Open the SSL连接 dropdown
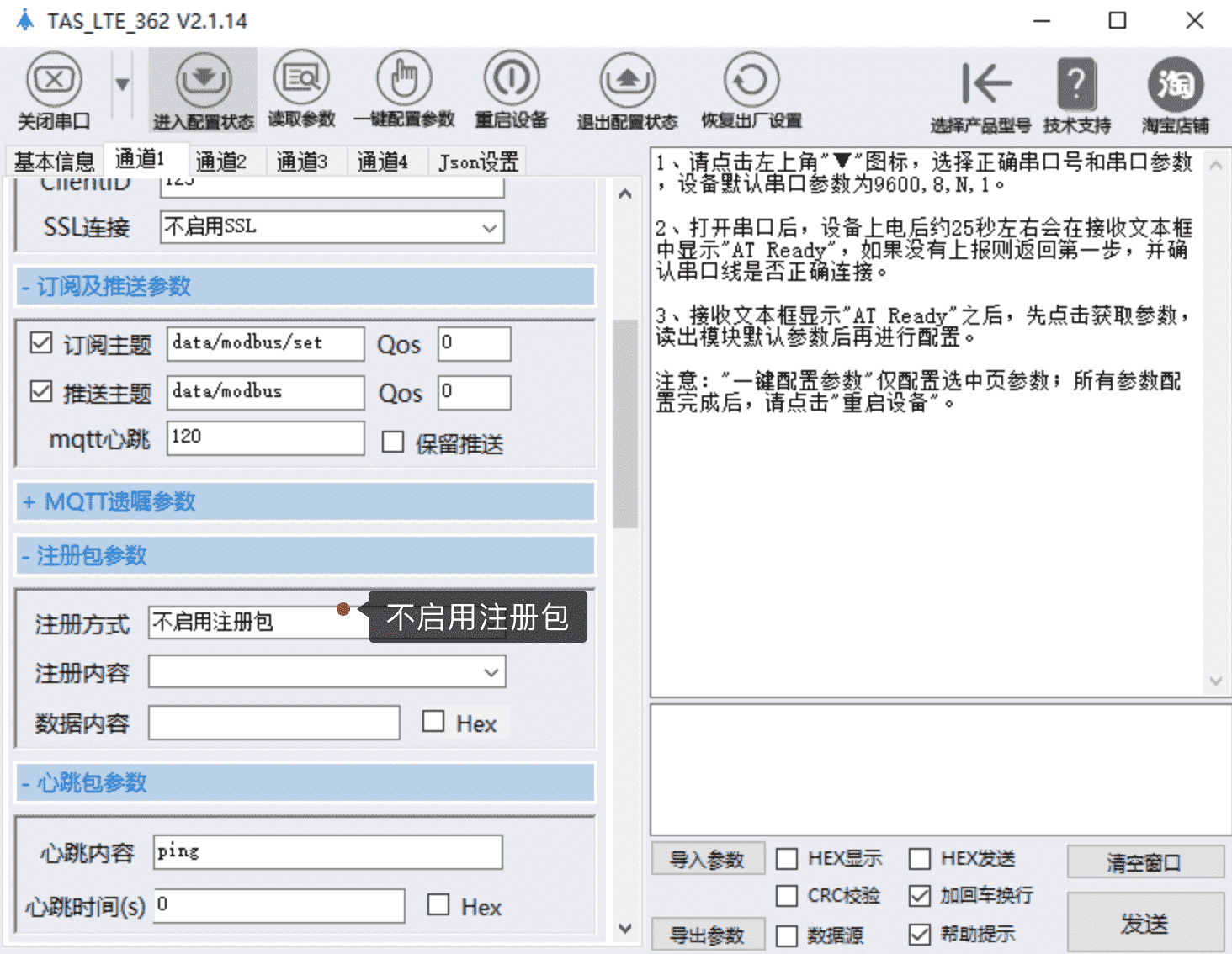This screenshot has height=954, width=1232. [x=332, y=227]
